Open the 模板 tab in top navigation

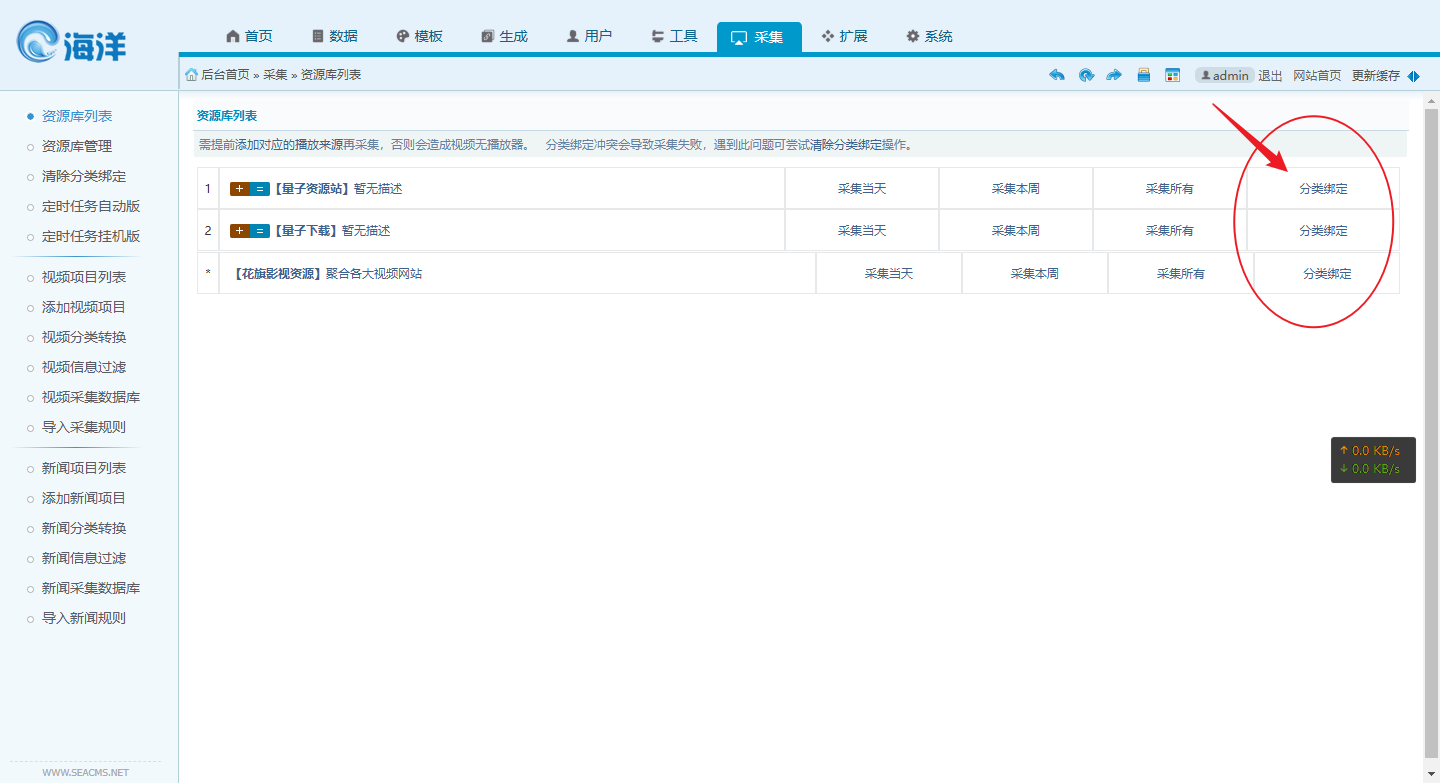pyautogui.click(x=419, y=36)
